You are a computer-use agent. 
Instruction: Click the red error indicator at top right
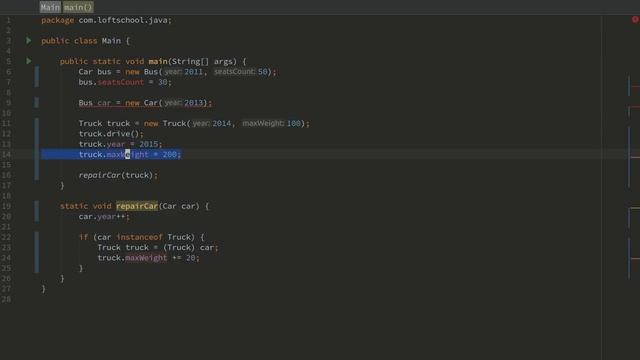(635, 19)
